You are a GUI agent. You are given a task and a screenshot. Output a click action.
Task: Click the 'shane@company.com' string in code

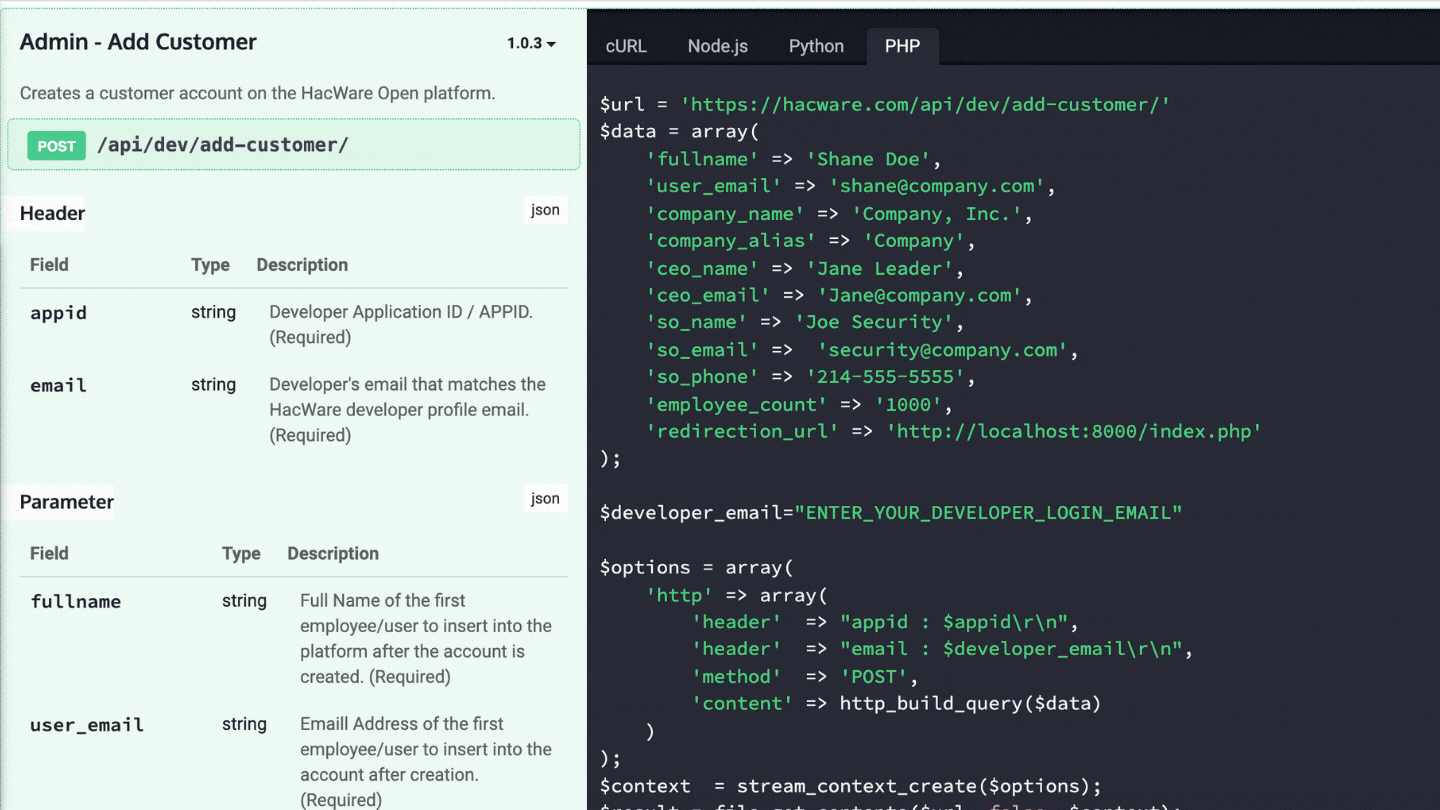937,186
